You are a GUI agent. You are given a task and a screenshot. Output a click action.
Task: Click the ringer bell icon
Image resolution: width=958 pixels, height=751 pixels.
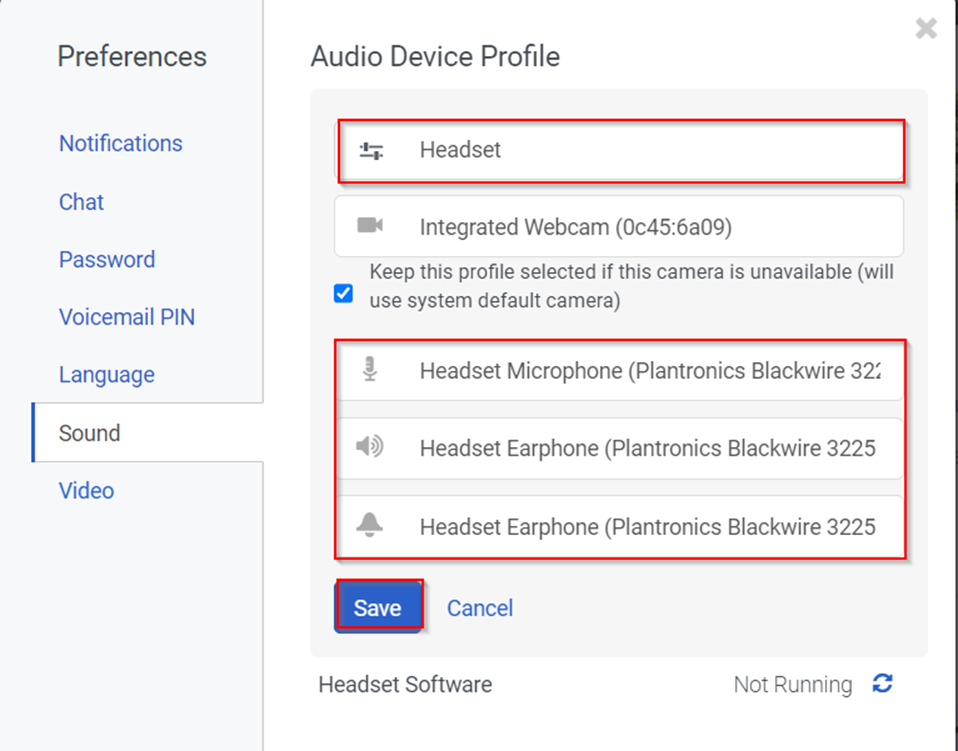point(370,525)
